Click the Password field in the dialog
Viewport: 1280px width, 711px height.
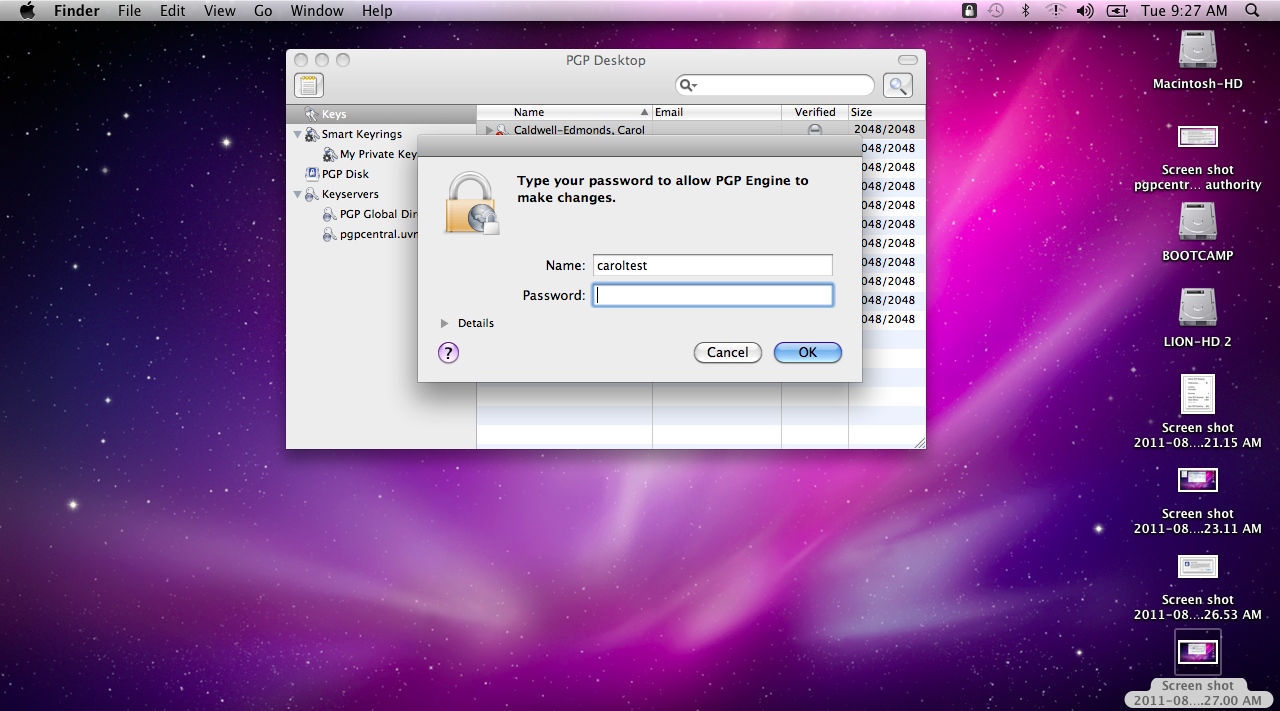[x=713, y=295]
